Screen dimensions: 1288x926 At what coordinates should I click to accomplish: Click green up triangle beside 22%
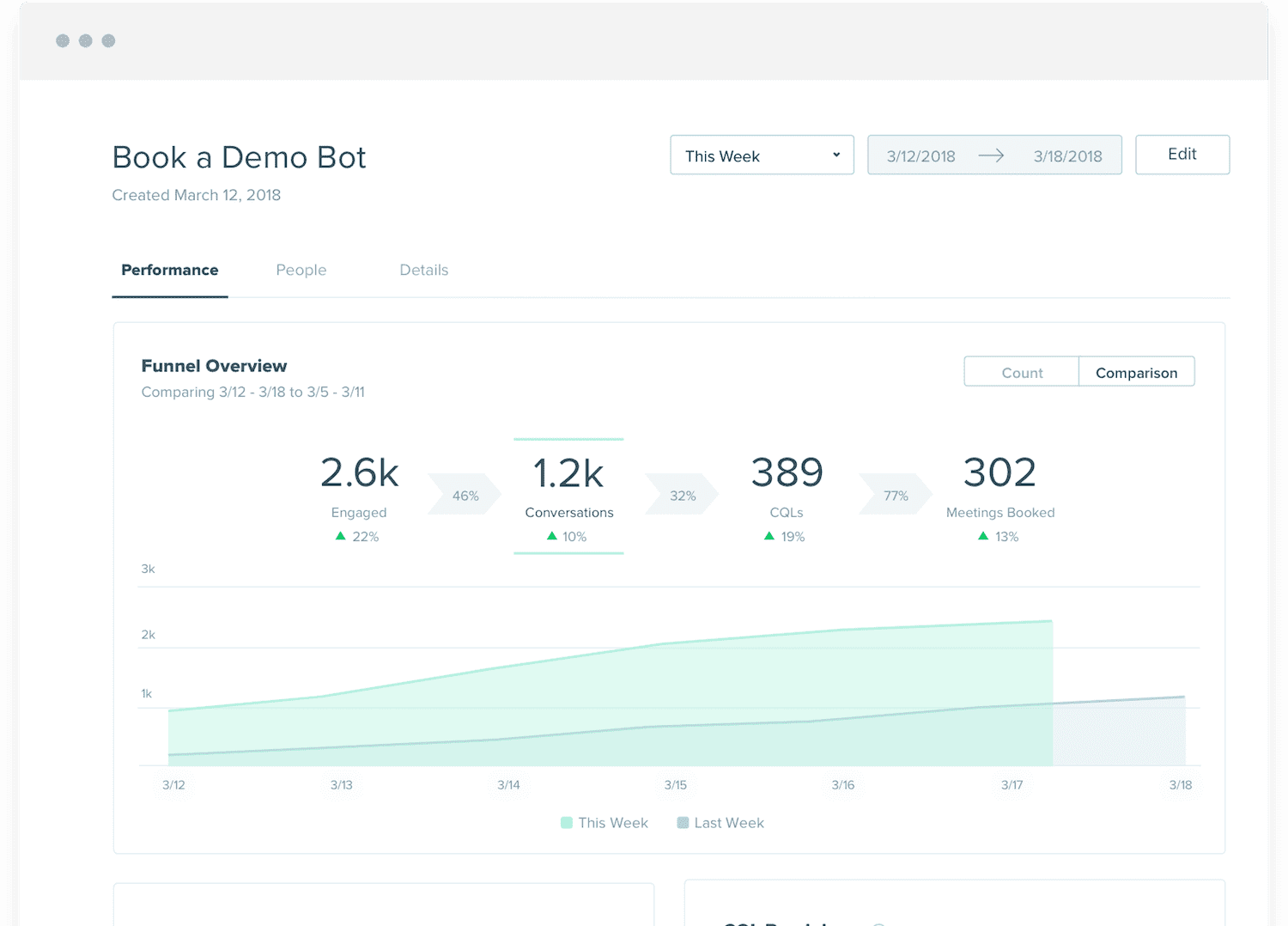click(x=341, y=536)
